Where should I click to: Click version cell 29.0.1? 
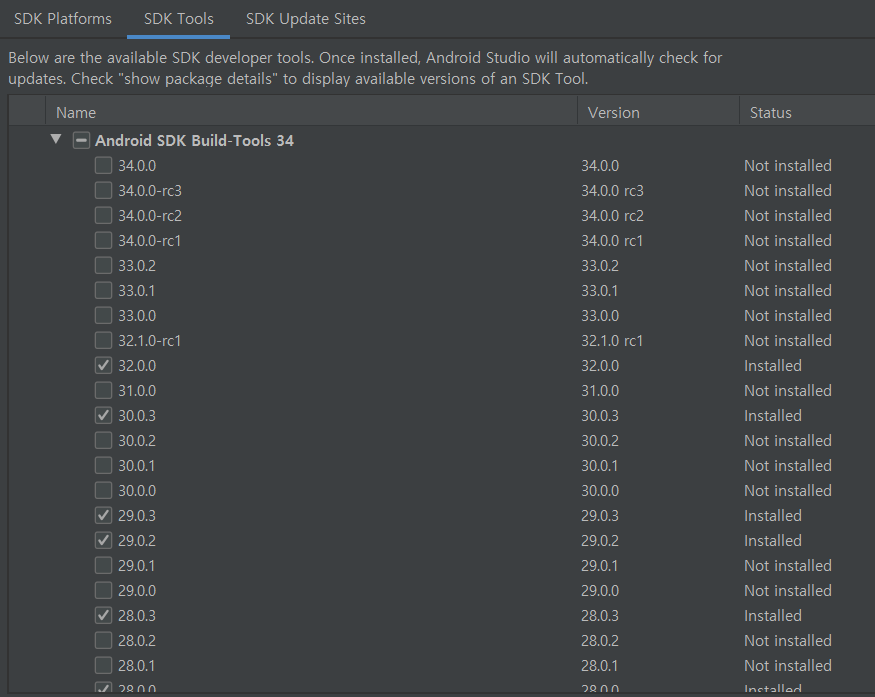600,566
